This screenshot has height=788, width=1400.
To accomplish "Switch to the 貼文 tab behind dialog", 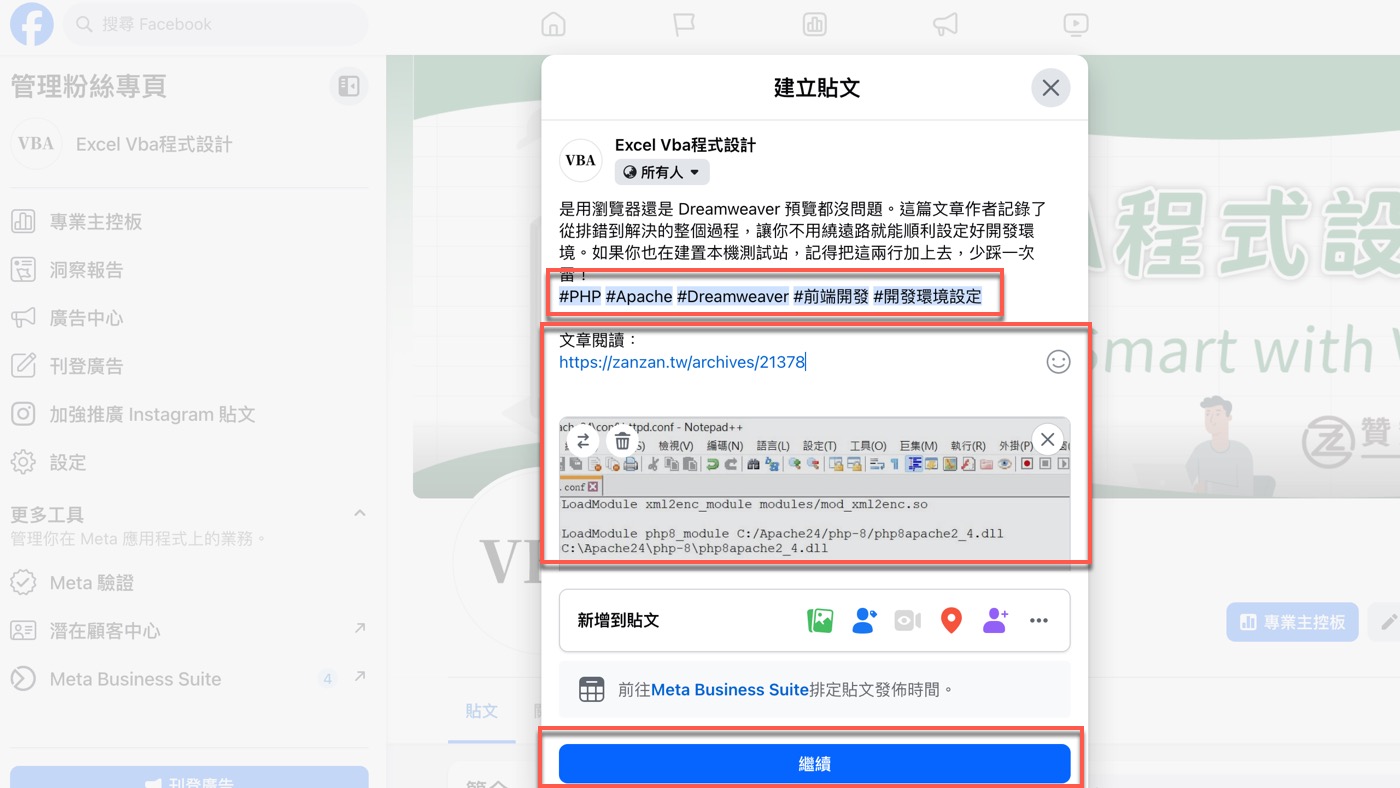I will click(x=482, y=711).
